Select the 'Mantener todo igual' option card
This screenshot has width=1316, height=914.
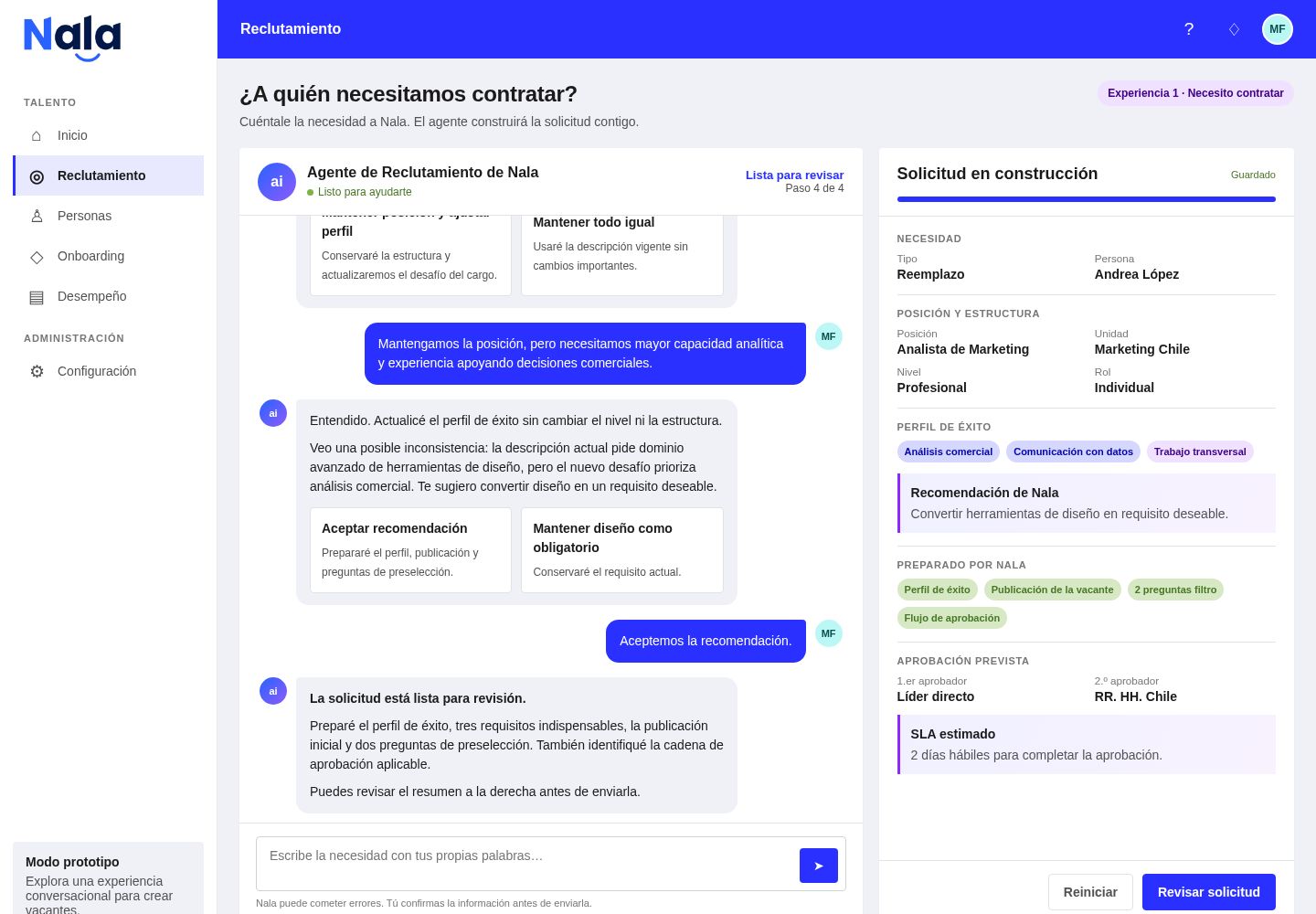coord(622,255)
